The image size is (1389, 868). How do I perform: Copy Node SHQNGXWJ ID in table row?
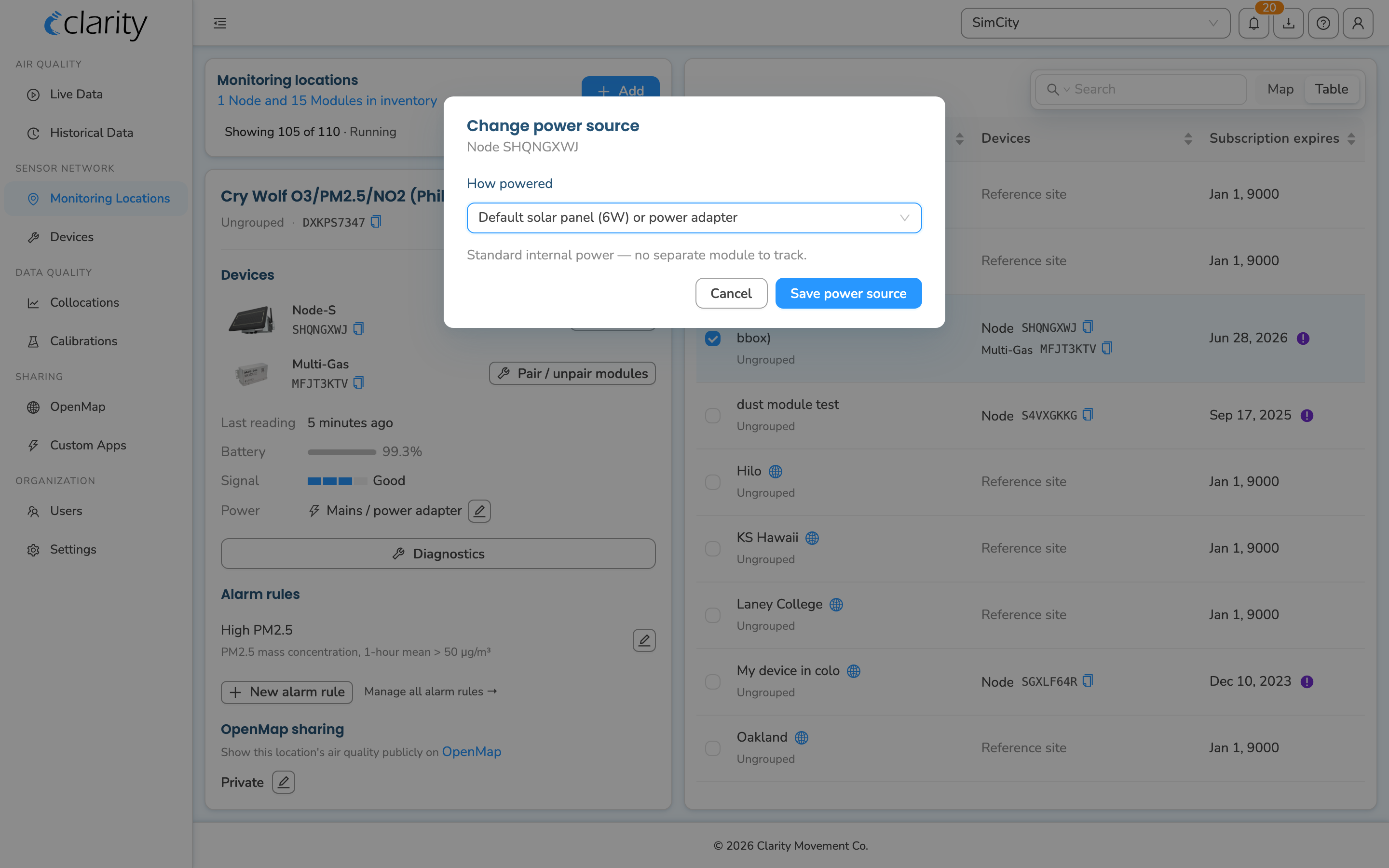[1088, 327]
